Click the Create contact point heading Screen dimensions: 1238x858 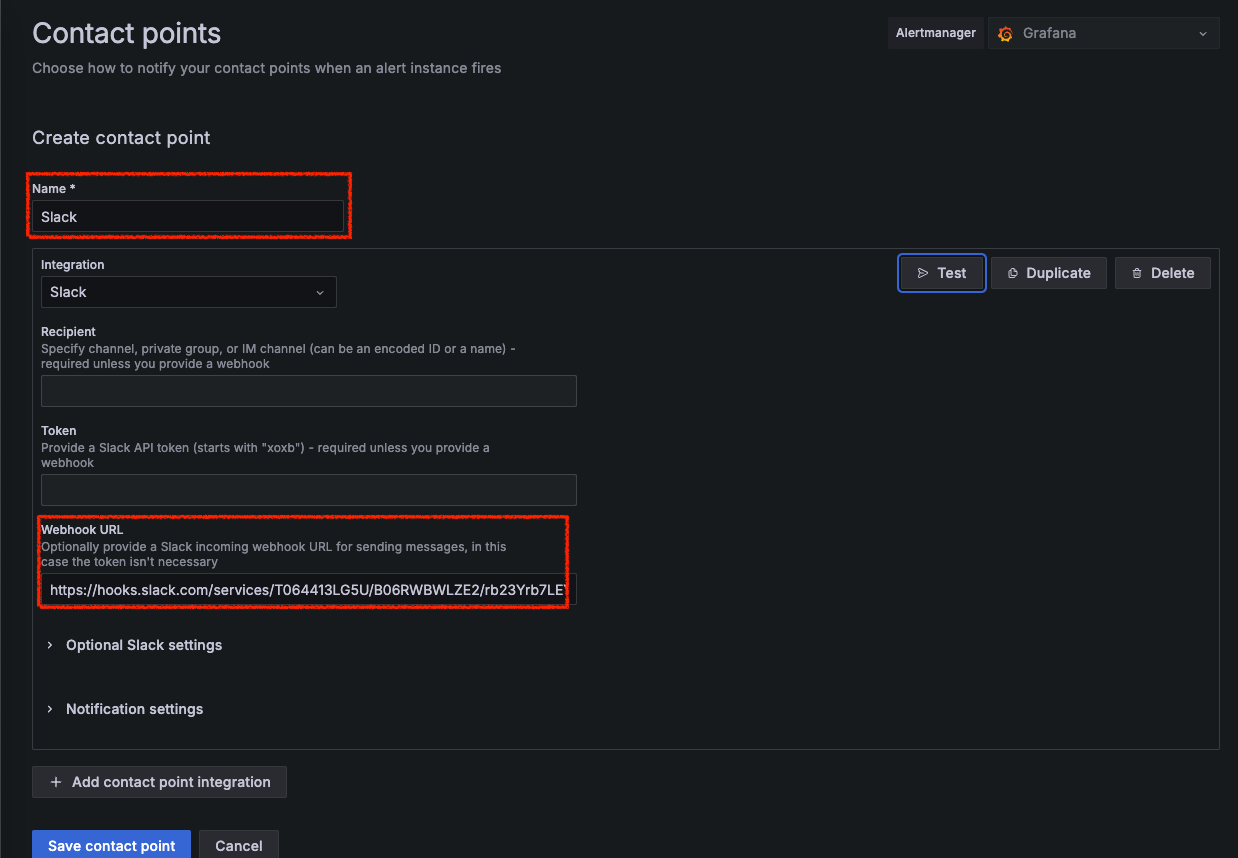pyautogui.click(x=122, y=138)
